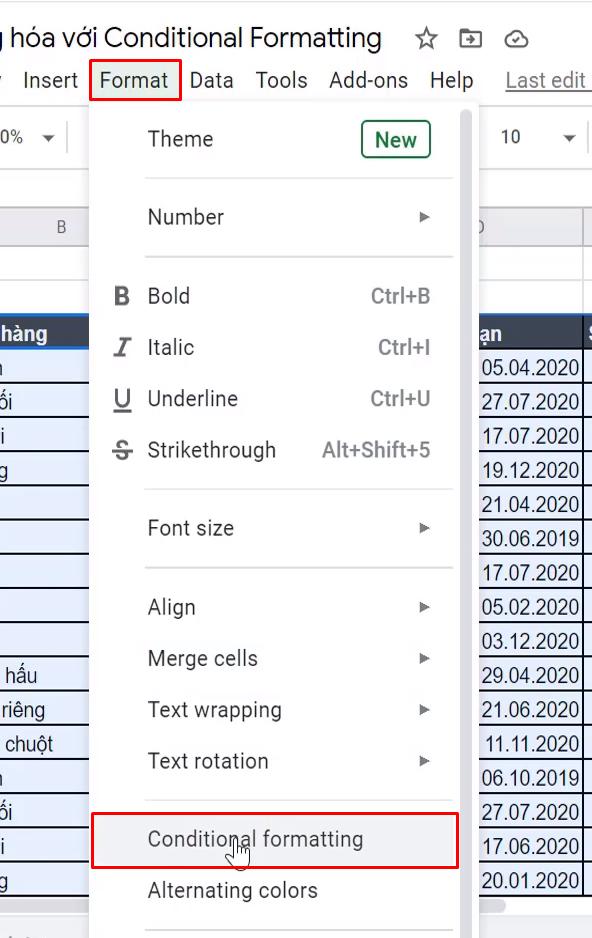This screenshot has height=938, width=592.
Task: Expand the Merge cells submenu
Action: [202, 659]
